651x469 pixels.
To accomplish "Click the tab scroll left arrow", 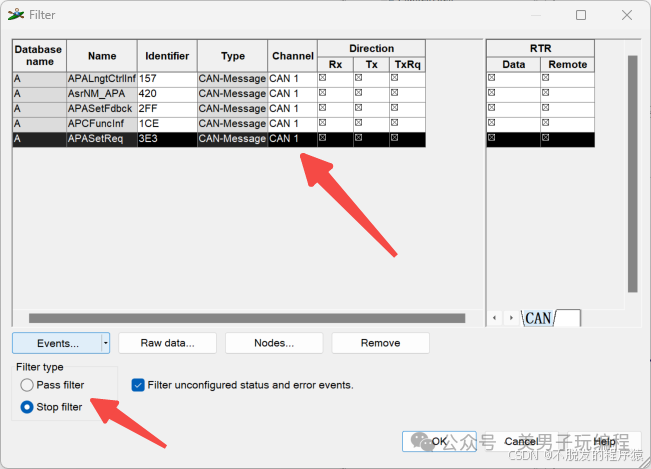I will click(494, 318).
